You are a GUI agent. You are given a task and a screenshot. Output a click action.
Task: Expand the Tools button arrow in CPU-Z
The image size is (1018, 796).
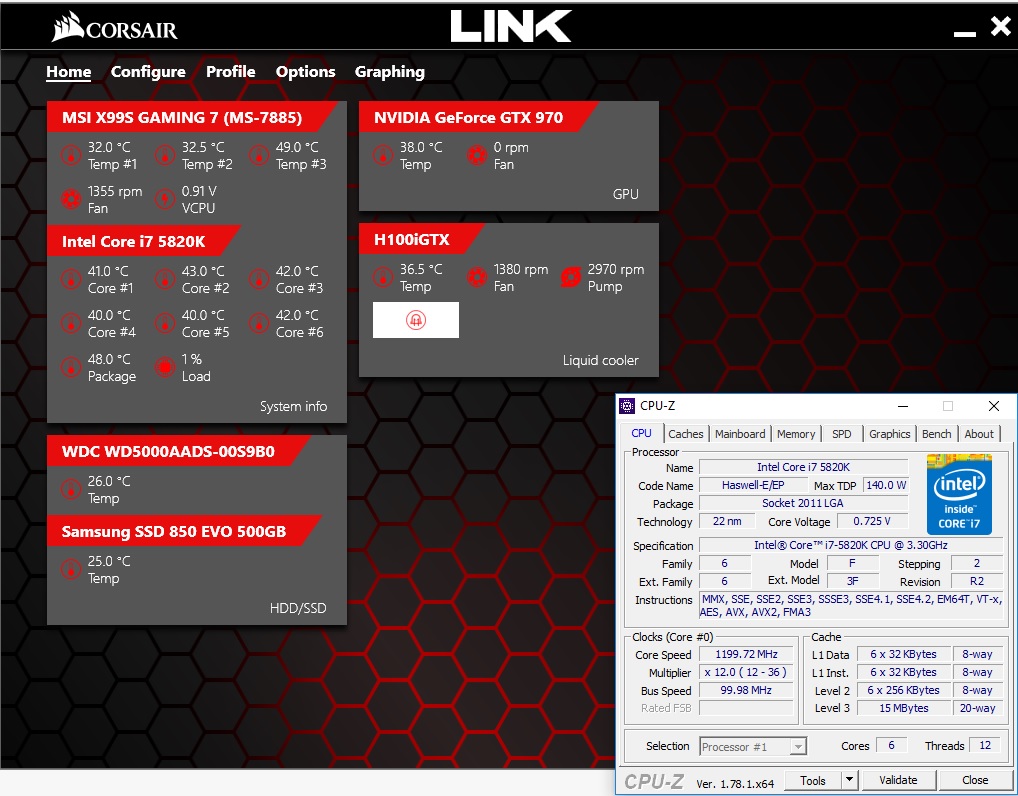[x=849, y=780]
